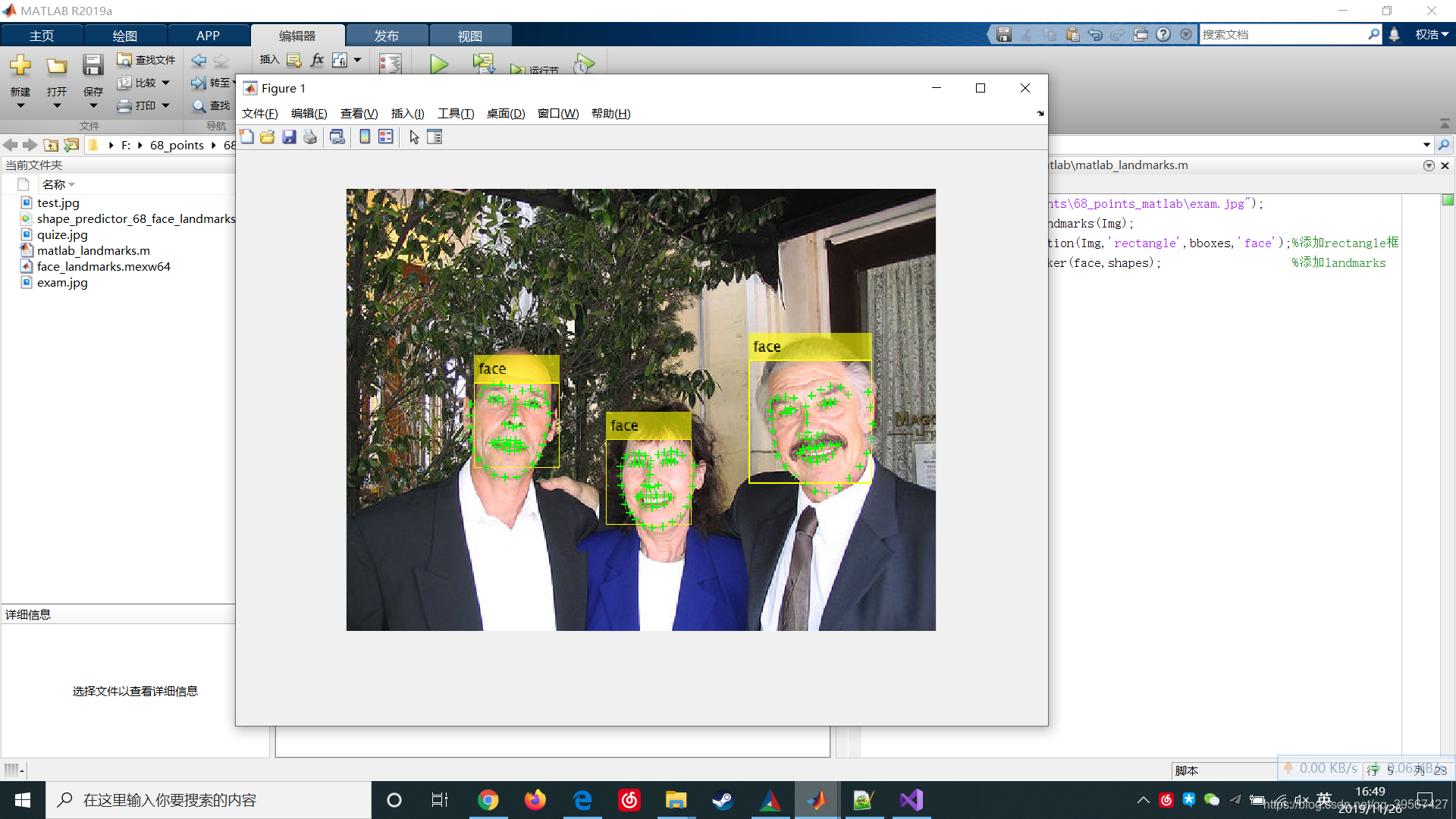Open the Property Inspector icon in Figure toolbar
This screenshot has height=819, width=1456.
click(435, 137)
